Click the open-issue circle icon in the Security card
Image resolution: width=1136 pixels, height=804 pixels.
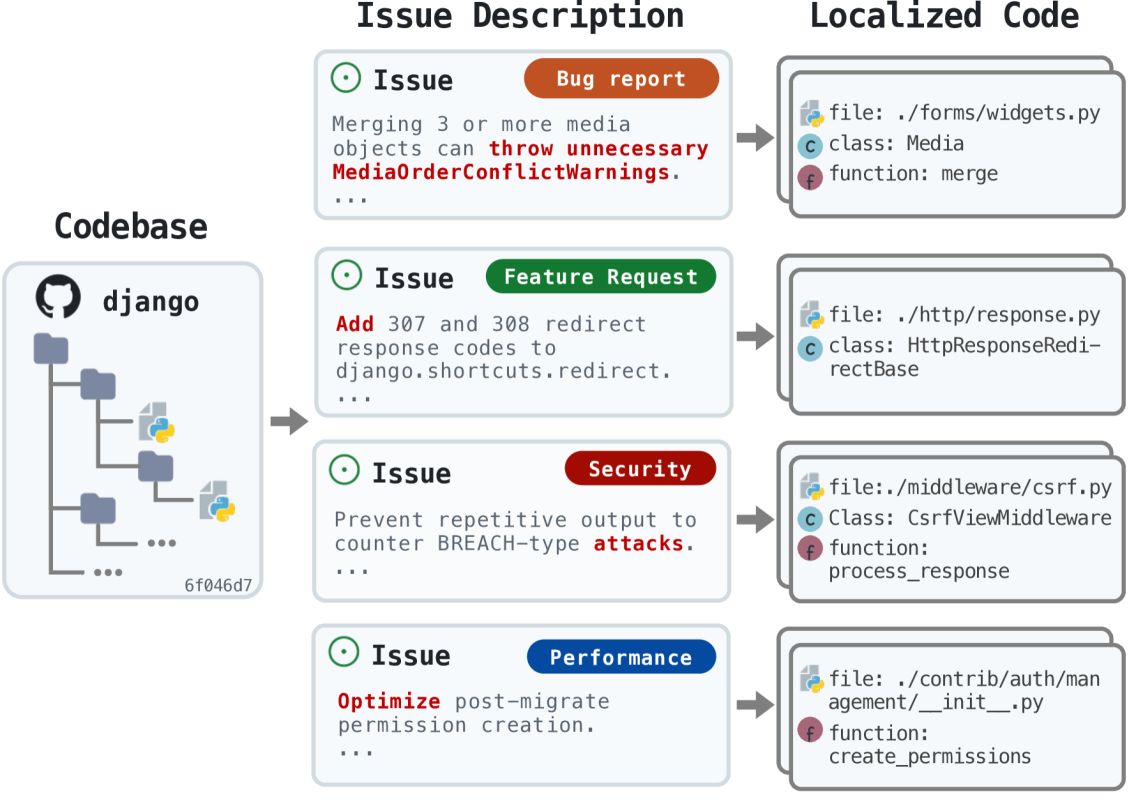[x=344, y=469]
